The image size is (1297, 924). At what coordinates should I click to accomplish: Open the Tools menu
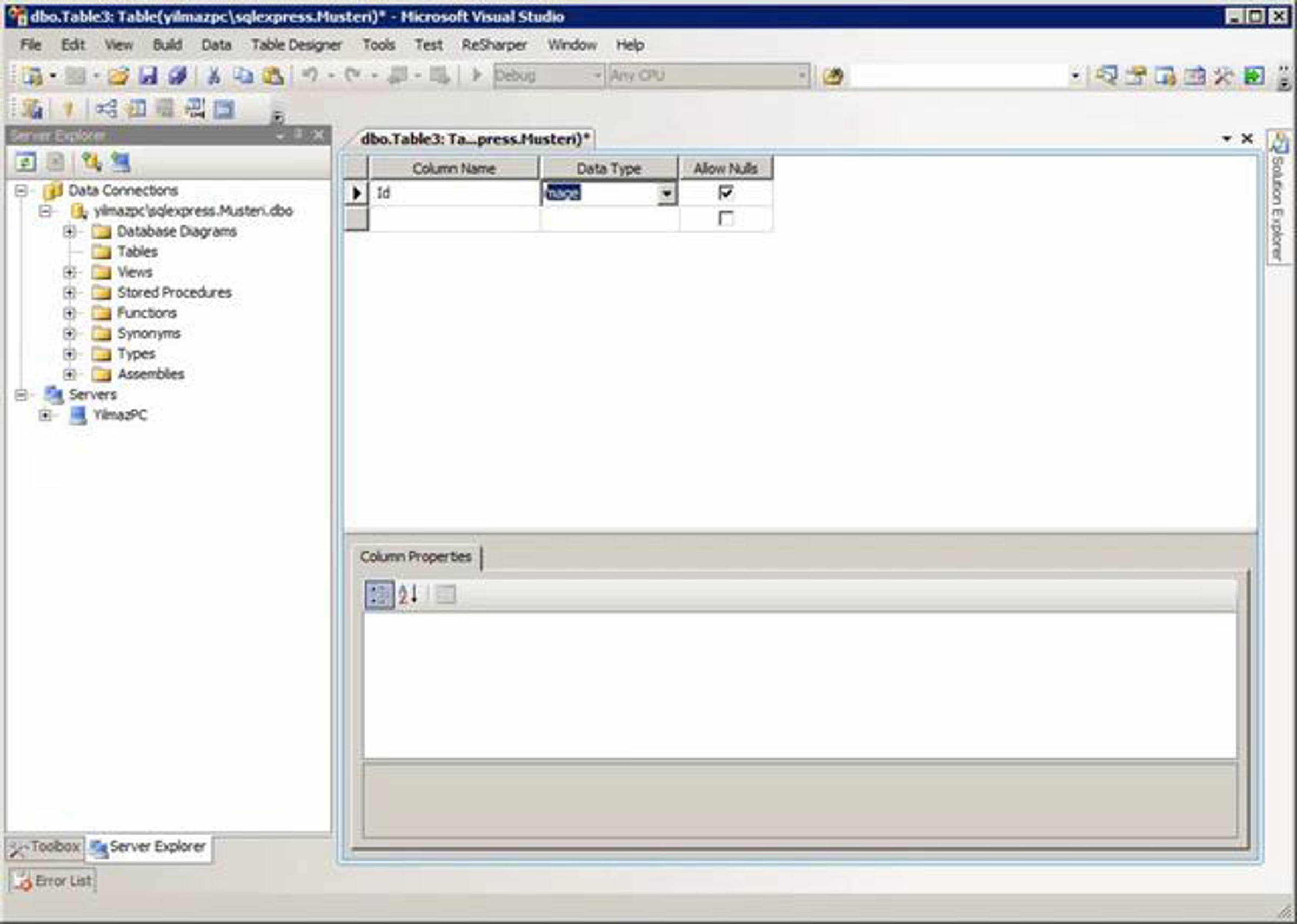point(379,45)
